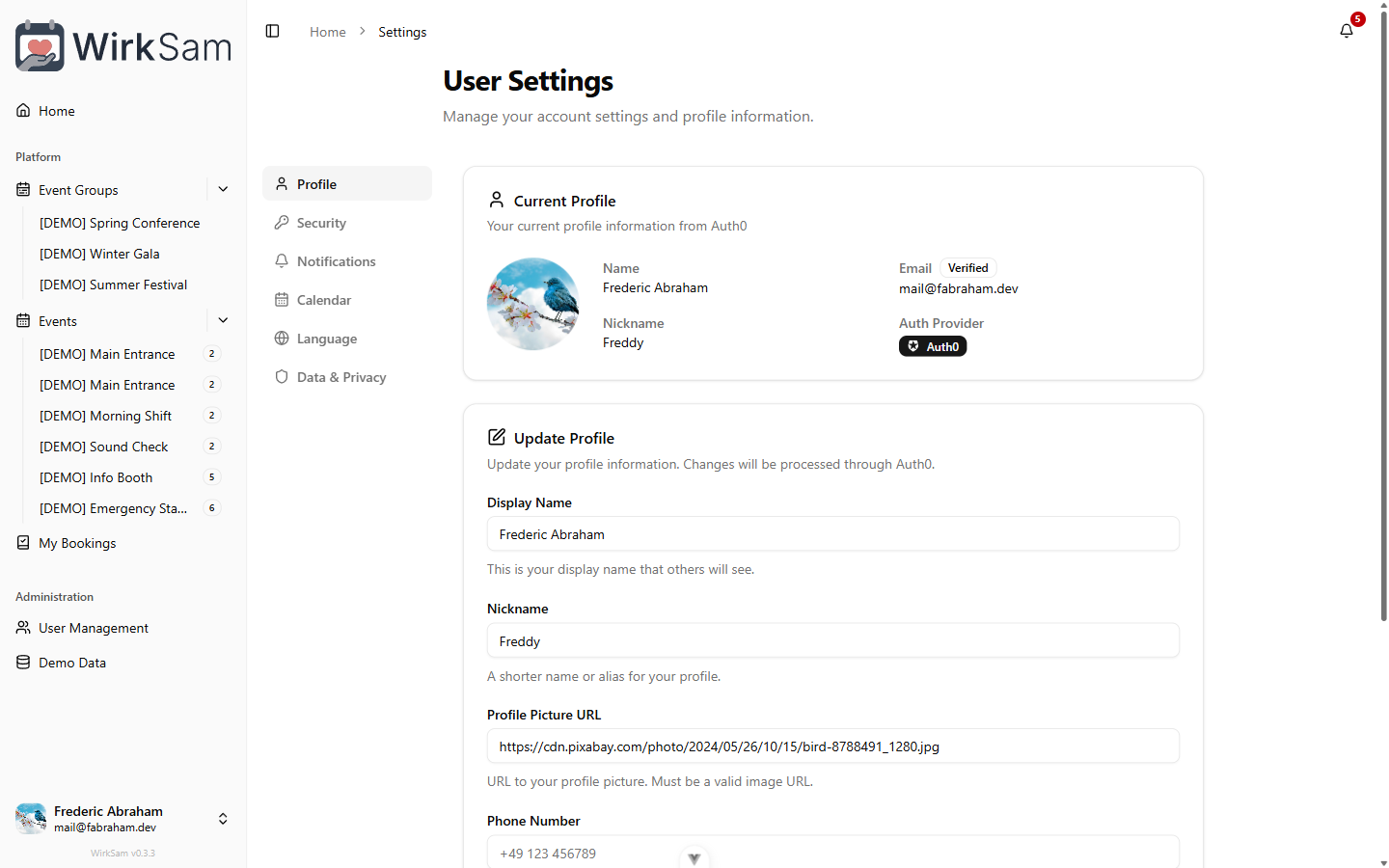Click the Events calendar icon
1389x868 pixels.
(23, 321)
